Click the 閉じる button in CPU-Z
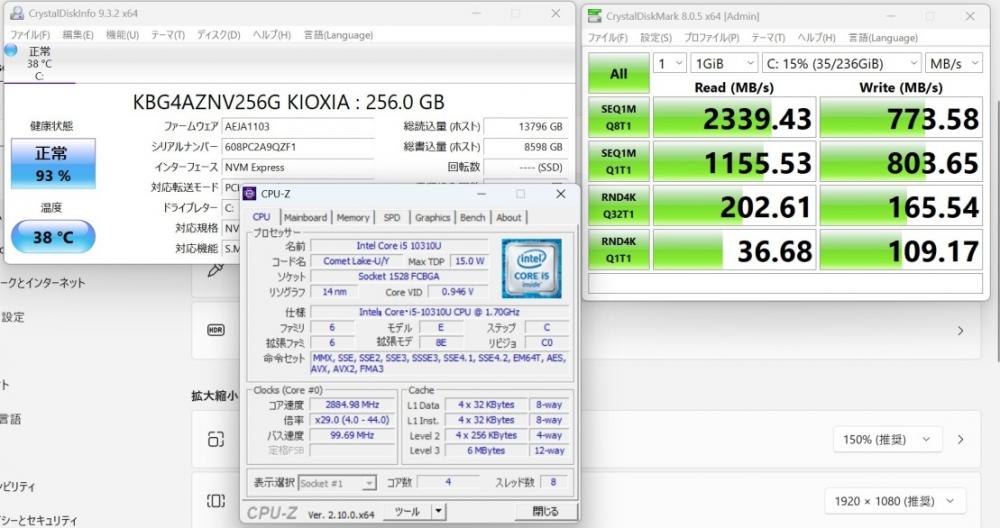This screenshot has width=1000, height=528. pos(545,511)
